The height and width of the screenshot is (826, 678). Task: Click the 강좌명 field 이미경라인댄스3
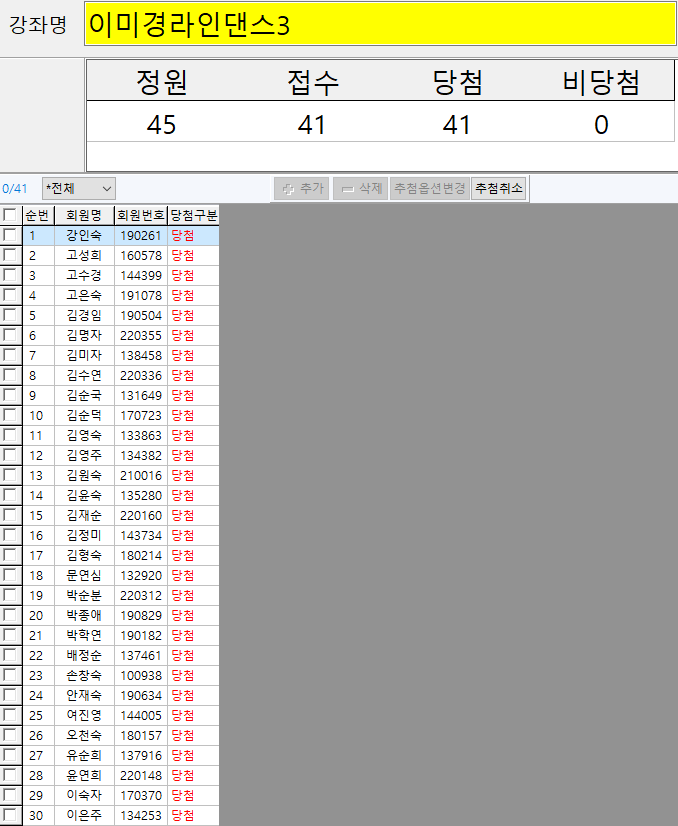(380, 24)
